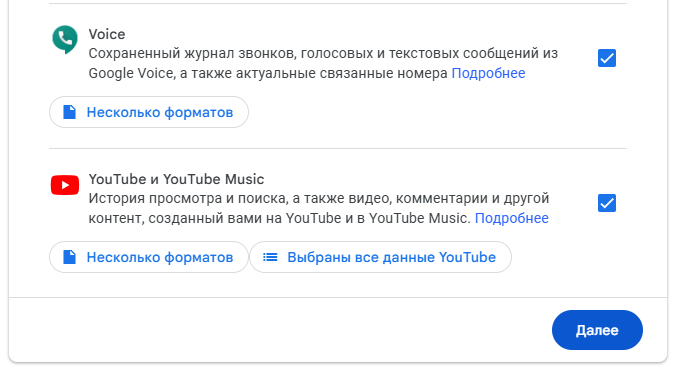Click the divider line between Voice and YouTube
This screenshot has height=369, width=674.
point(338,148)
